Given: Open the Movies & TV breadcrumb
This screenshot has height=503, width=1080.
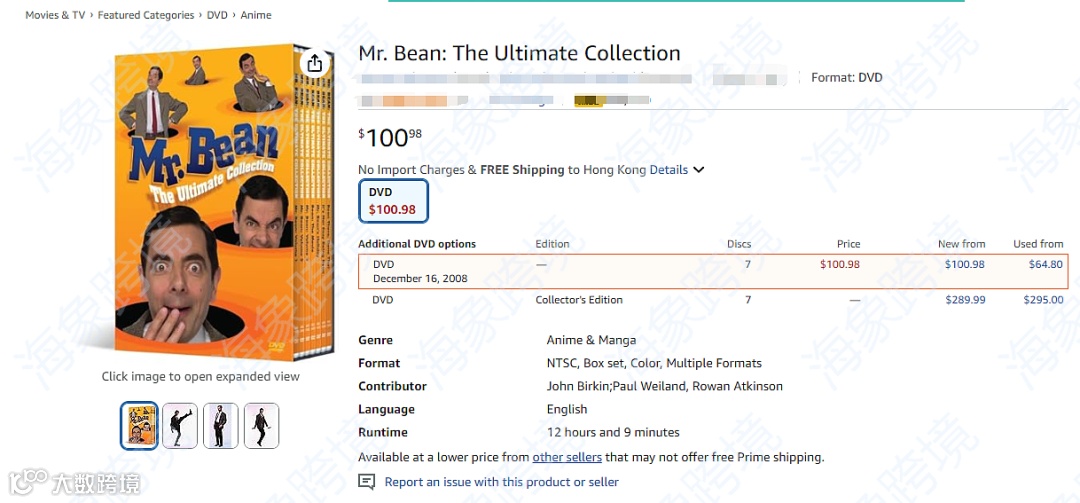Looking at the screenshot, I should (x=55, y=15).
